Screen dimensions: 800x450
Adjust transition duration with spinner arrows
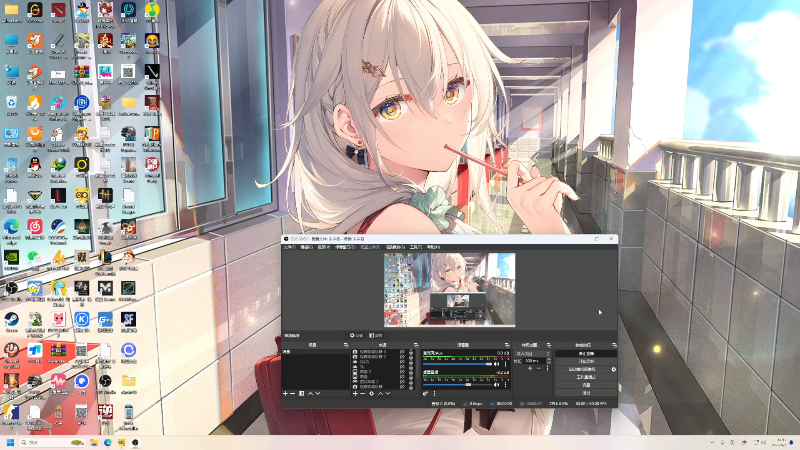tap(548, 360)
